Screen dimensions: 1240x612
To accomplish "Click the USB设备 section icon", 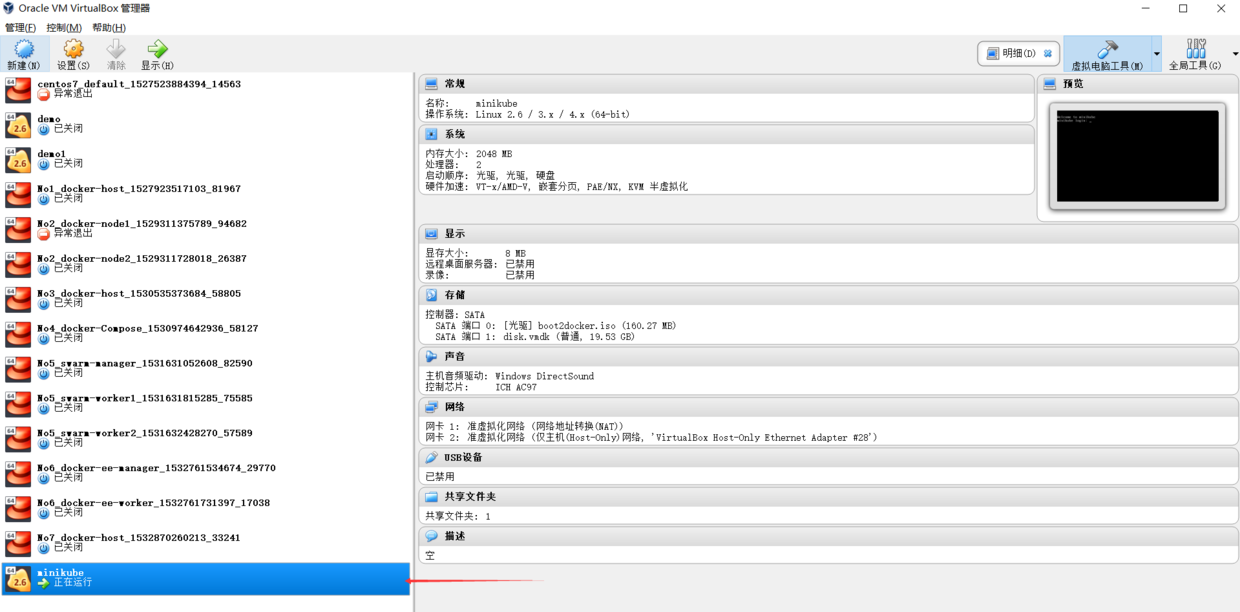I will click(431, 457).
